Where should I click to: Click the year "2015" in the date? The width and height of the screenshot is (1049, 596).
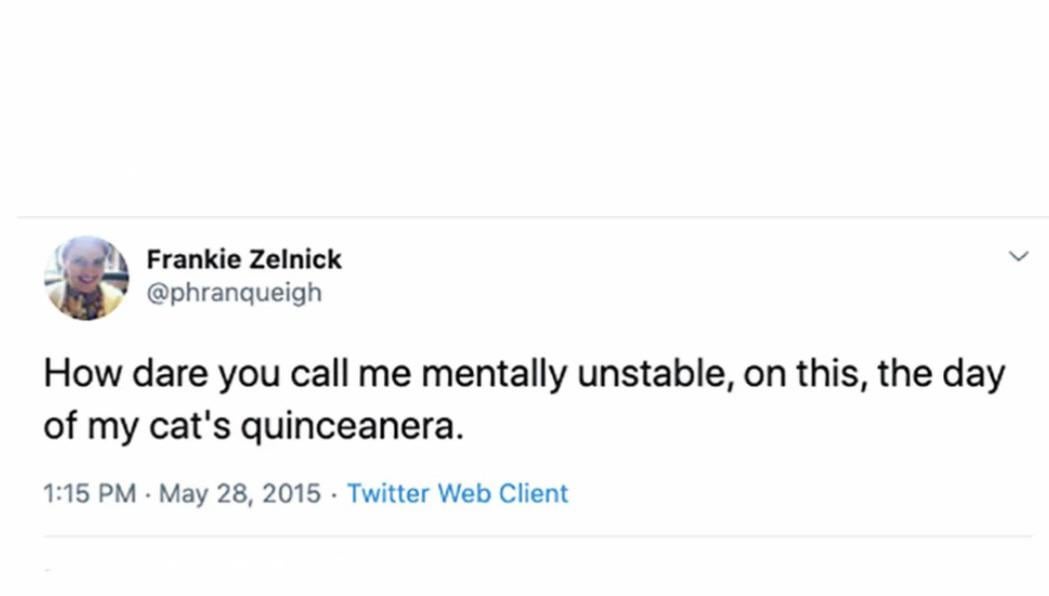[x=292, y=493]
